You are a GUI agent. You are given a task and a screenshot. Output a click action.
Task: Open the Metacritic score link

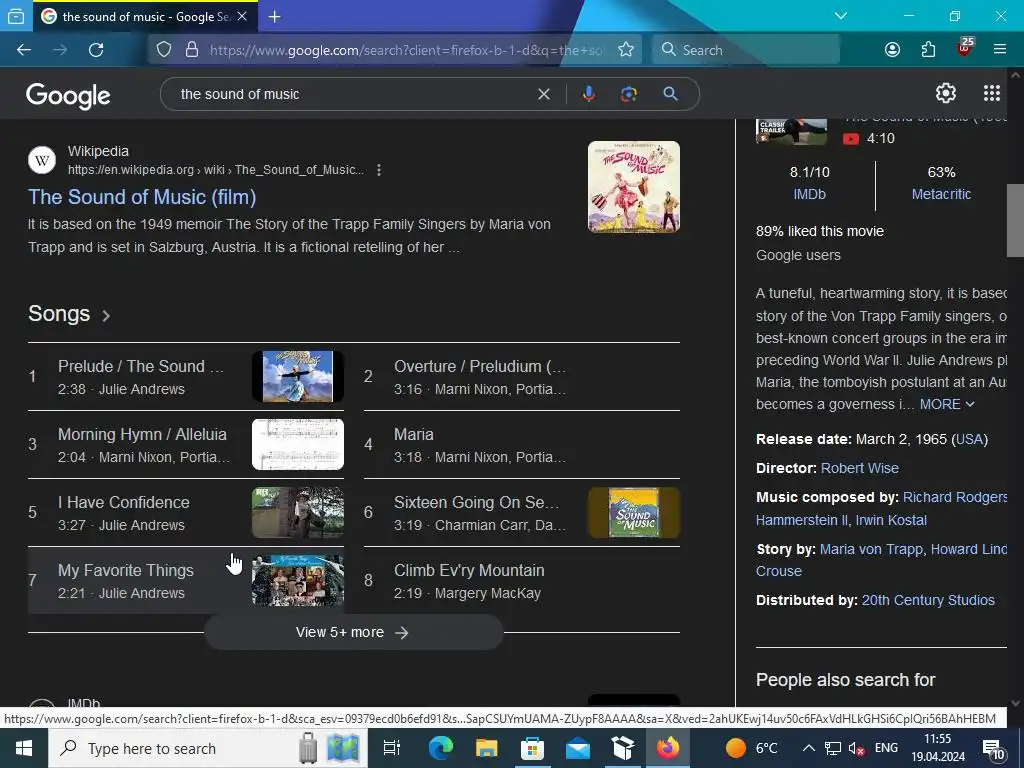[x=941, y=194]
